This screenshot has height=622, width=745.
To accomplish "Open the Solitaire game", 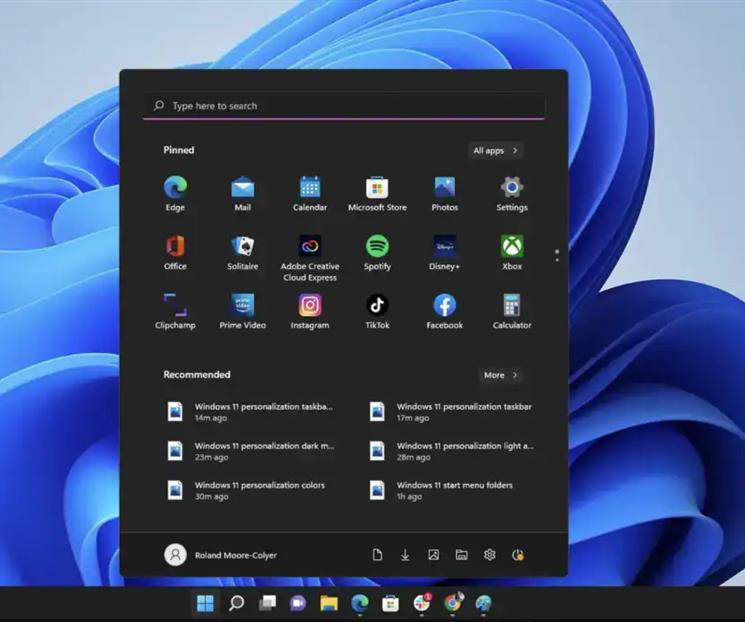I will 243,252.
